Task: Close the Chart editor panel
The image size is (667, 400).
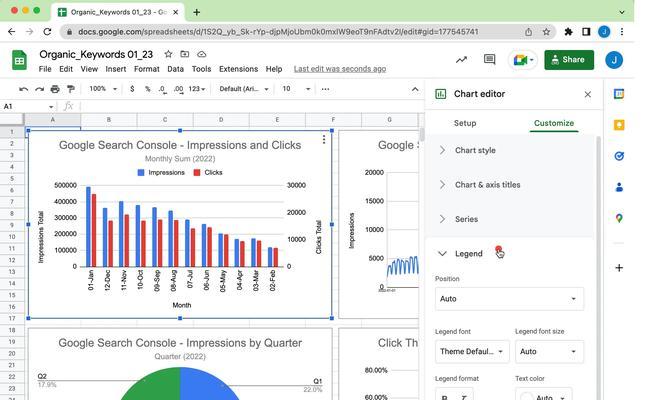Action: [x=587, y=94]
